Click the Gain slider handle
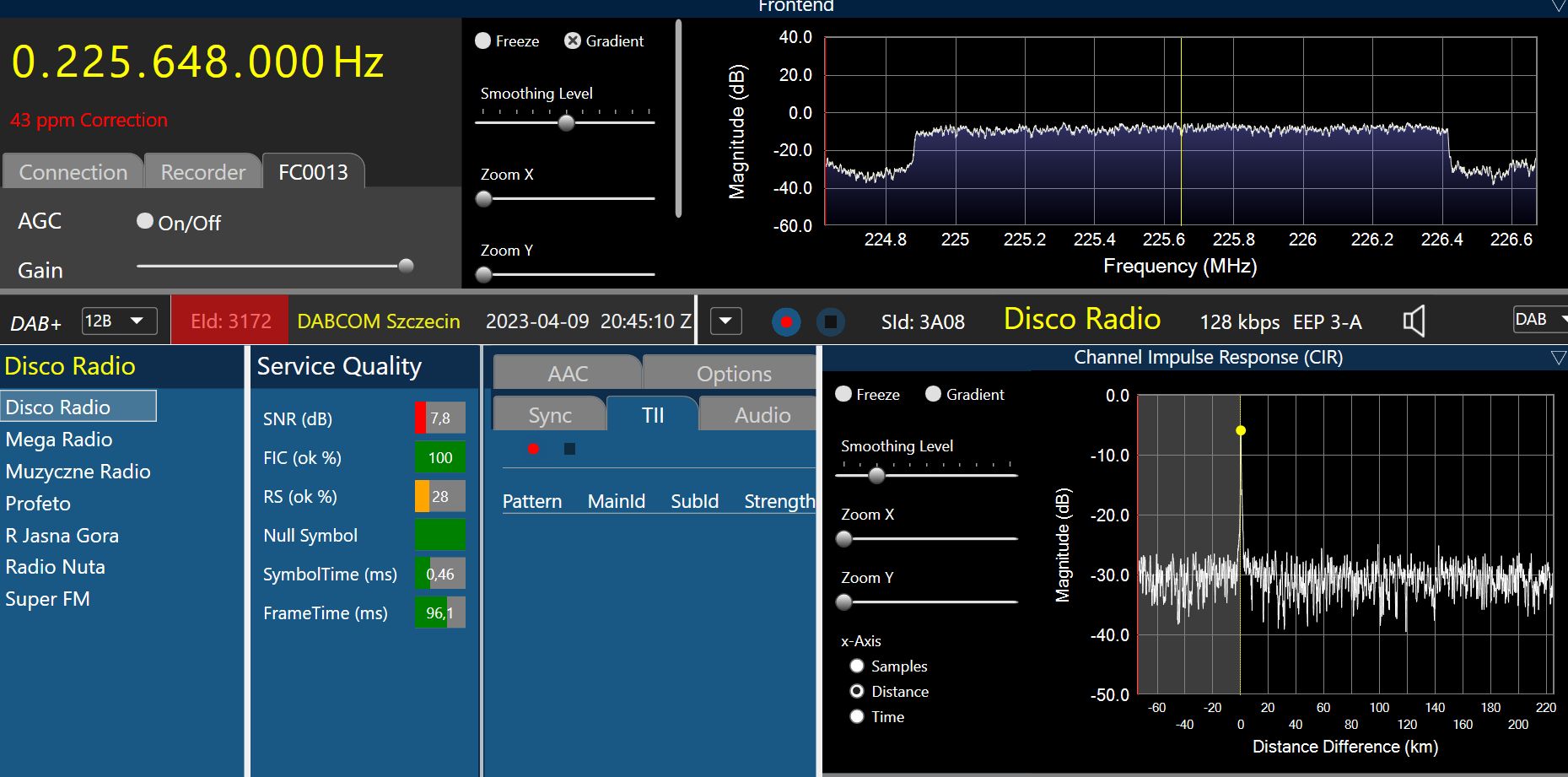1568x777 pixels. click(406, 266)
